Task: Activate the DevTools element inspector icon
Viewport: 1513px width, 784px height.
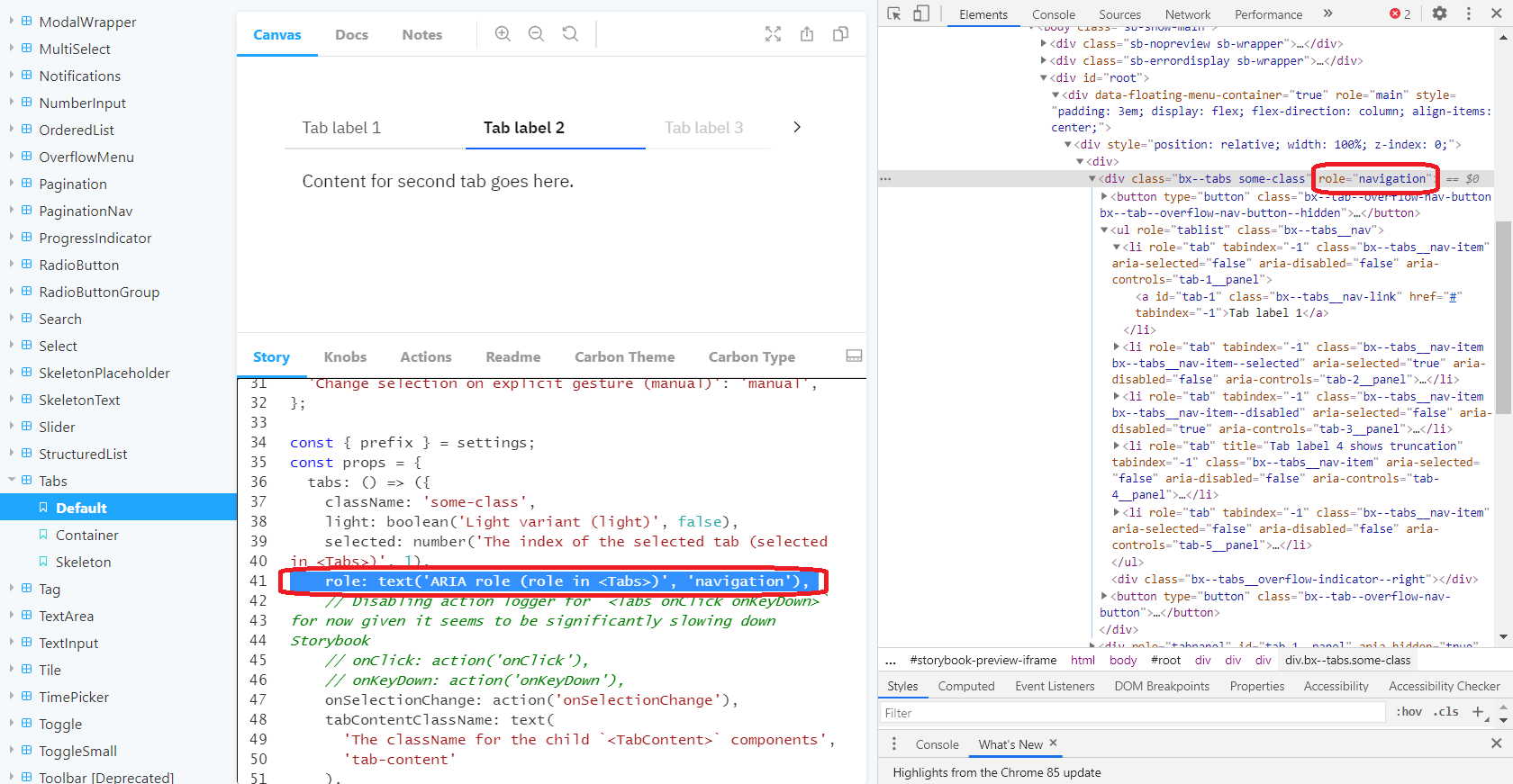Action: tap(894, 14)
